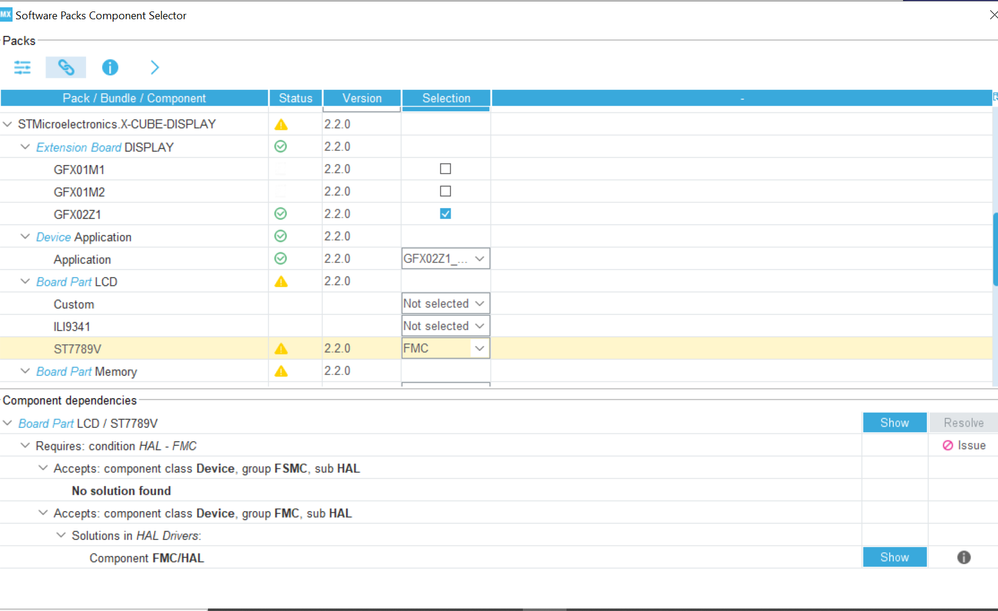Viewport: 998px width, 611px height.
Task: Click warning icon on Board Part LCD row
Action: tap(281, 281)
